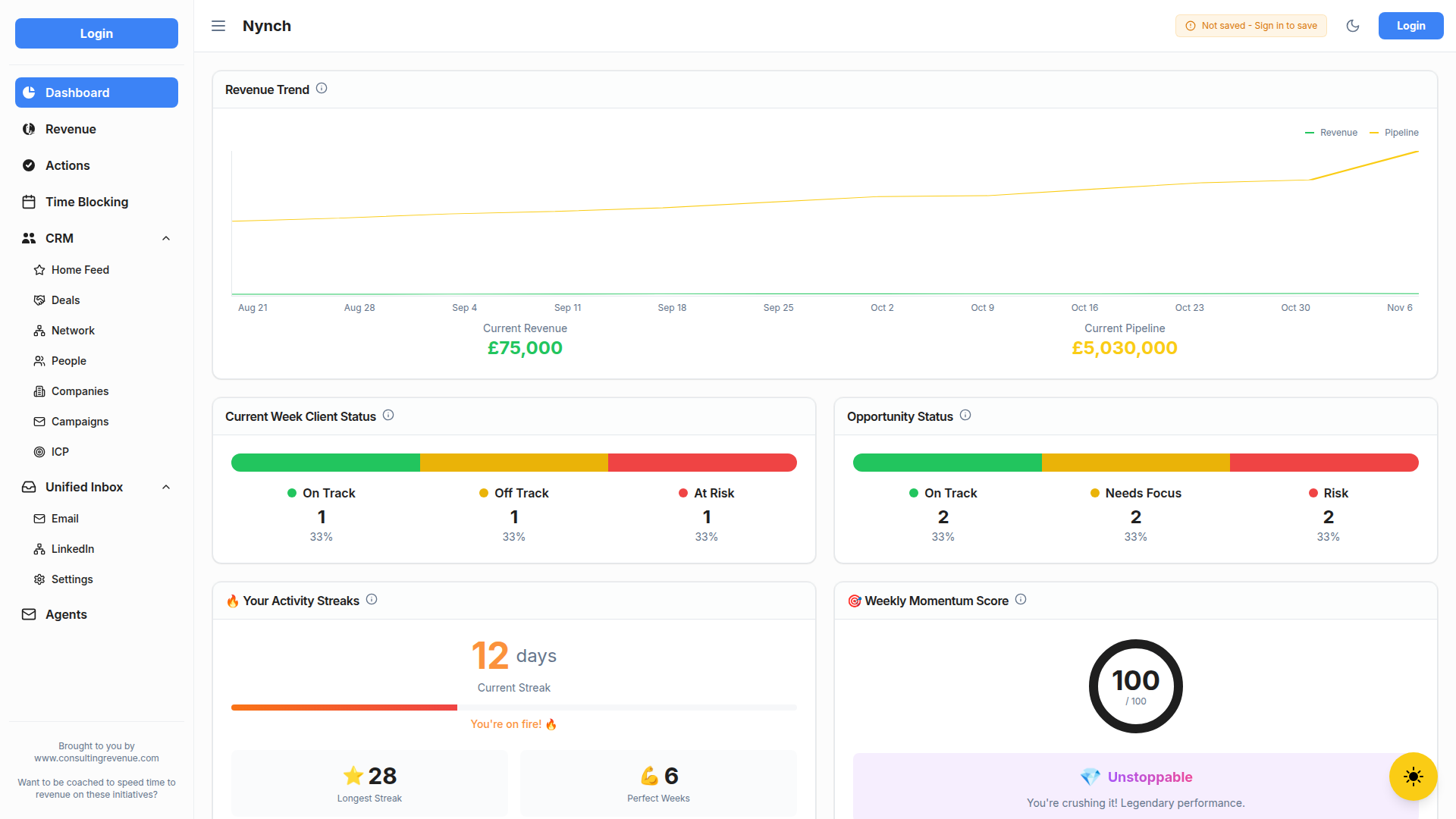Click the Home Feed star icon

click(39, 270)
